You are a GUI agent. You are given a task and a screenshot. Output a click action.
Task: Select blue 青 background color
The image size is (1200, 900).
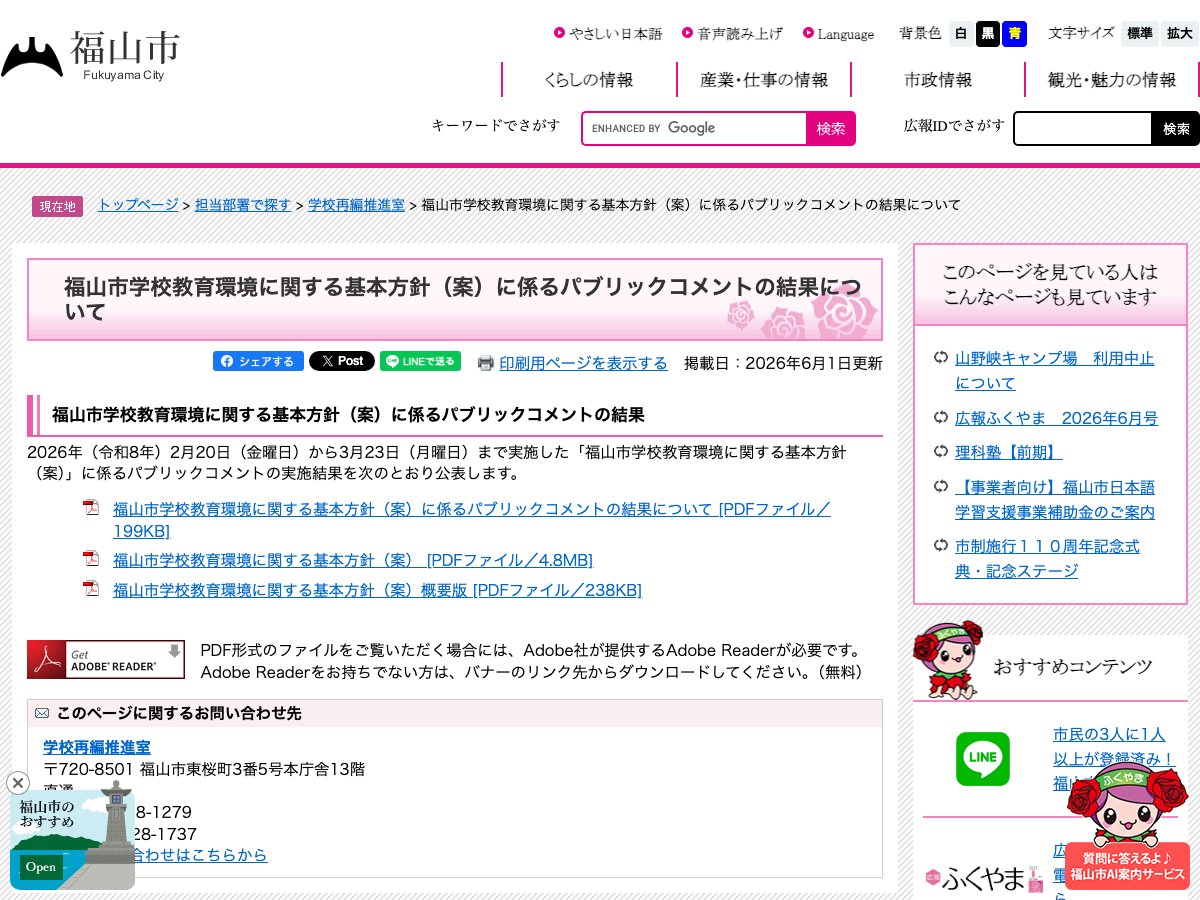1015,34
